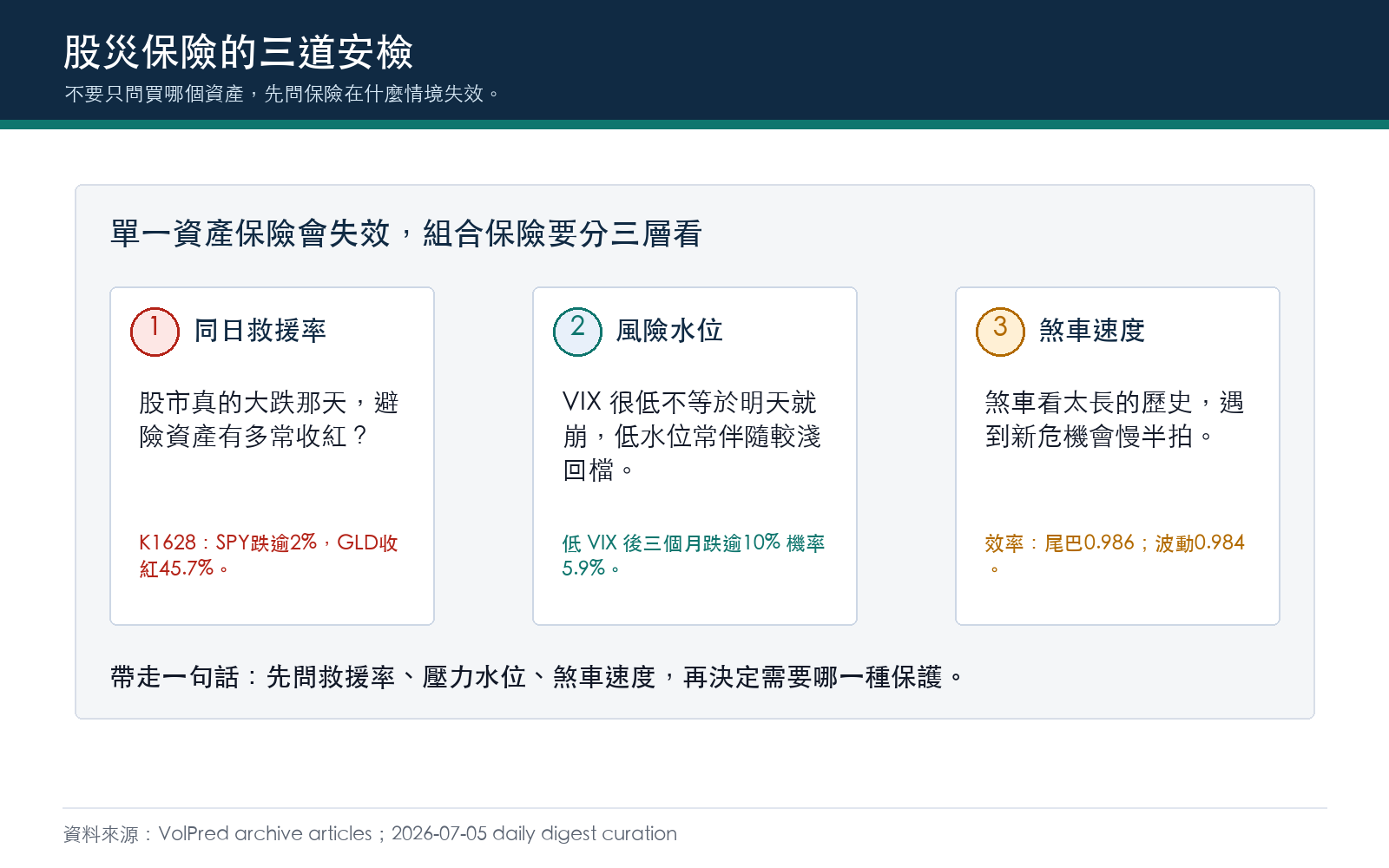Image resolution: width=1389 pixels, height=868 pixels.
Task: Click the orange circled number 3 badge
Action: [x=1000, y=332]
